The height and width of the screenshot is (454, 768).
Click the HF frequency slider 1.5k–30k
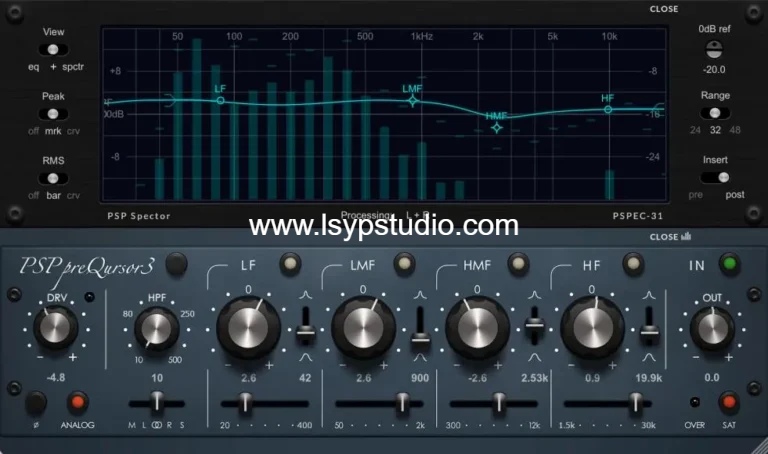pyautogui.click(x=608, y=404)
